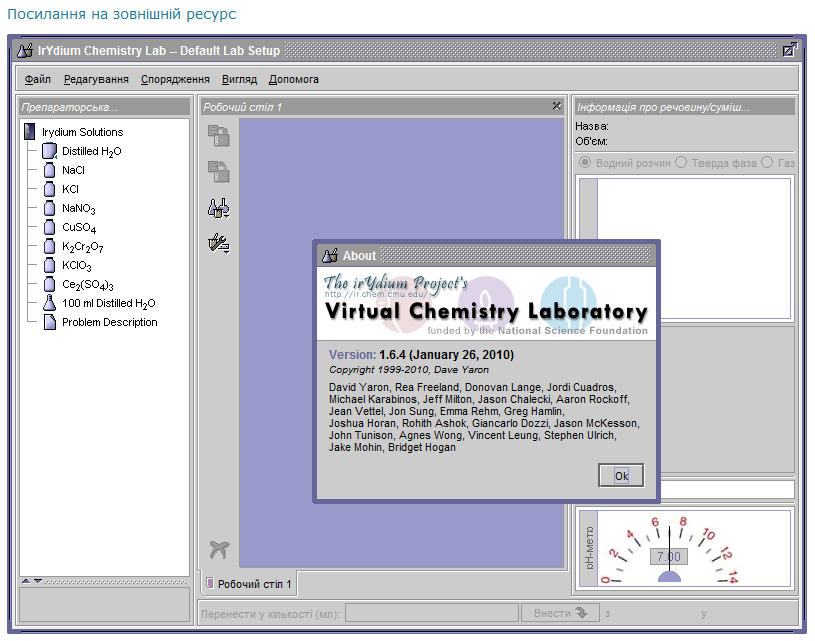The height and width of the screenshot is (641, 815).
Task: Click the Назва: label in info panel
Action: [591, 126]
